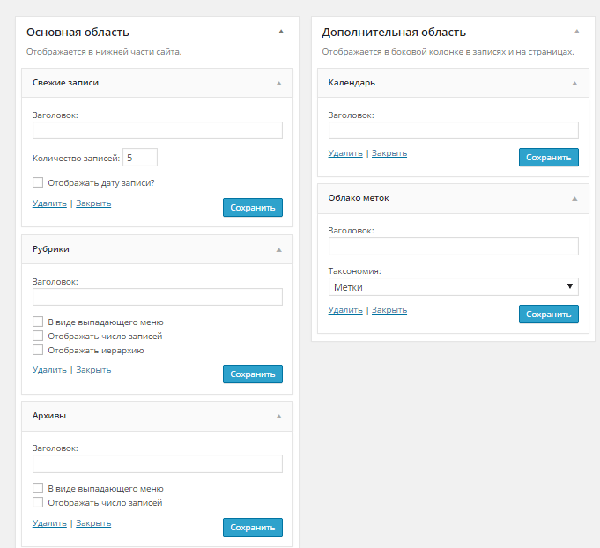Image resolution: width=600 pixels, height=548 pixels.
Task: Click Закрыть link in Календарь widget
Action: click(389, 154)
